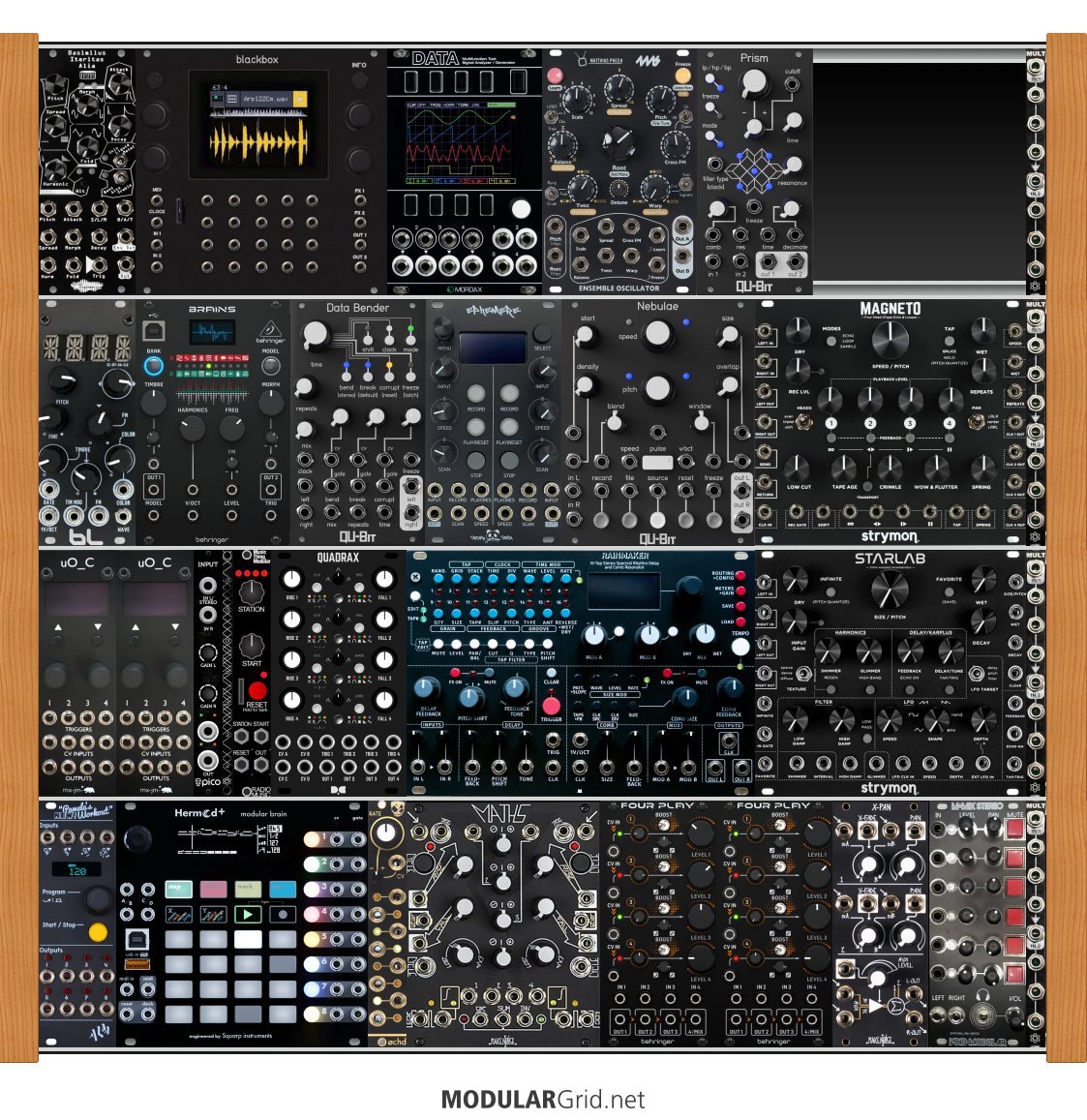Viewport: 1087px width, 1120px height.
Task: Click the 120 BPM display on Pamela's Workout
Action: click(77, 870)
